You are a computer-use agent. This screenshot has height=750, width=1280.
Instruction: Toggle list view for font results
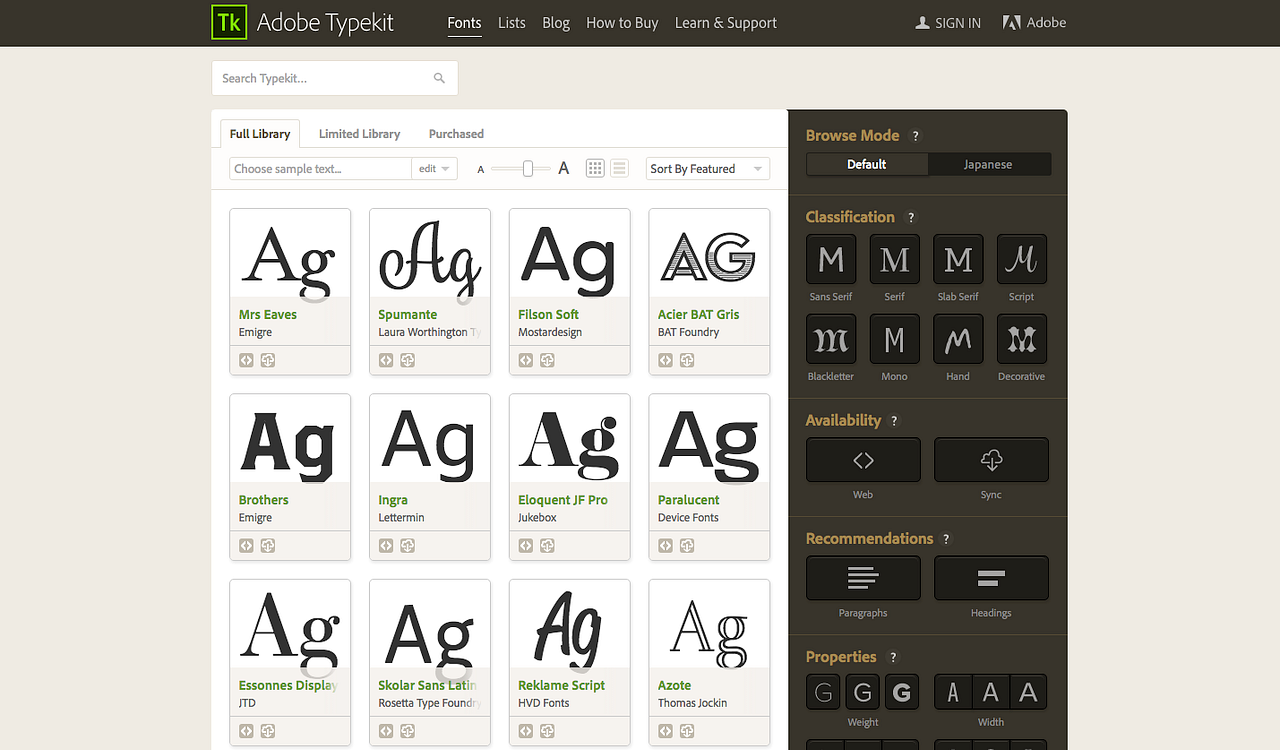(619, 168)
